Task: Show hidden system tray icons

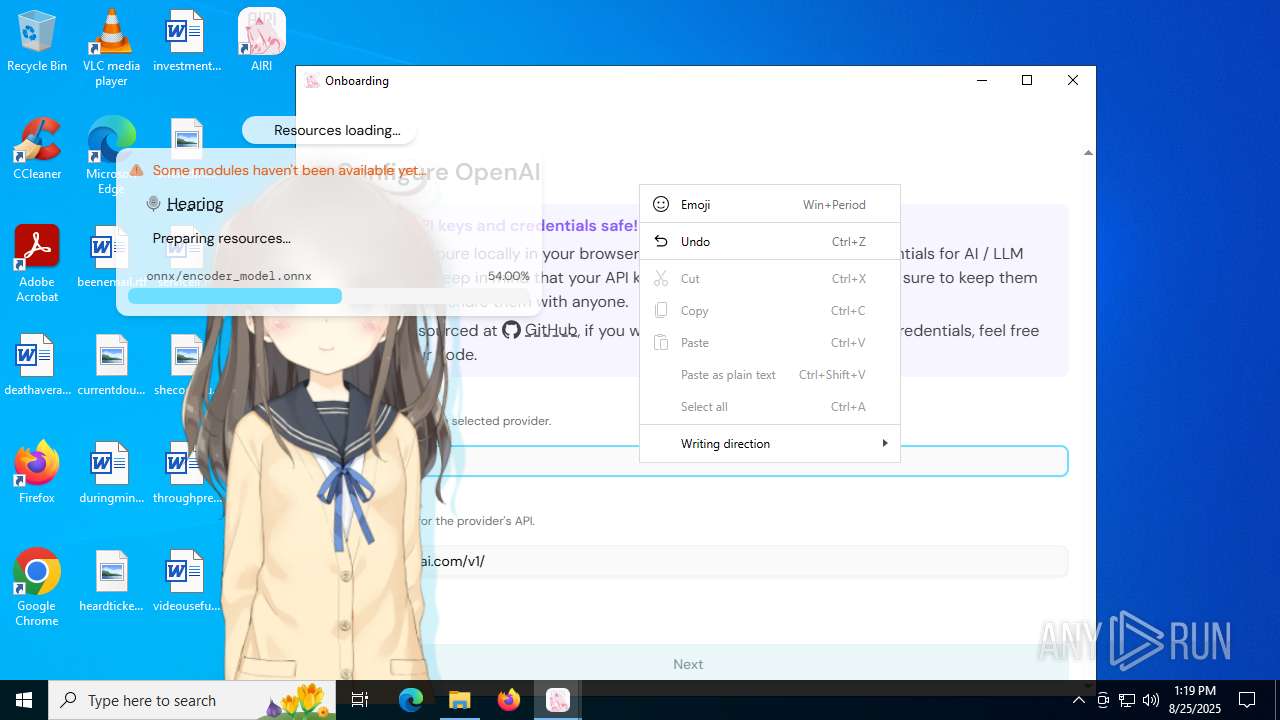Action: click(x=1079, y=700)
